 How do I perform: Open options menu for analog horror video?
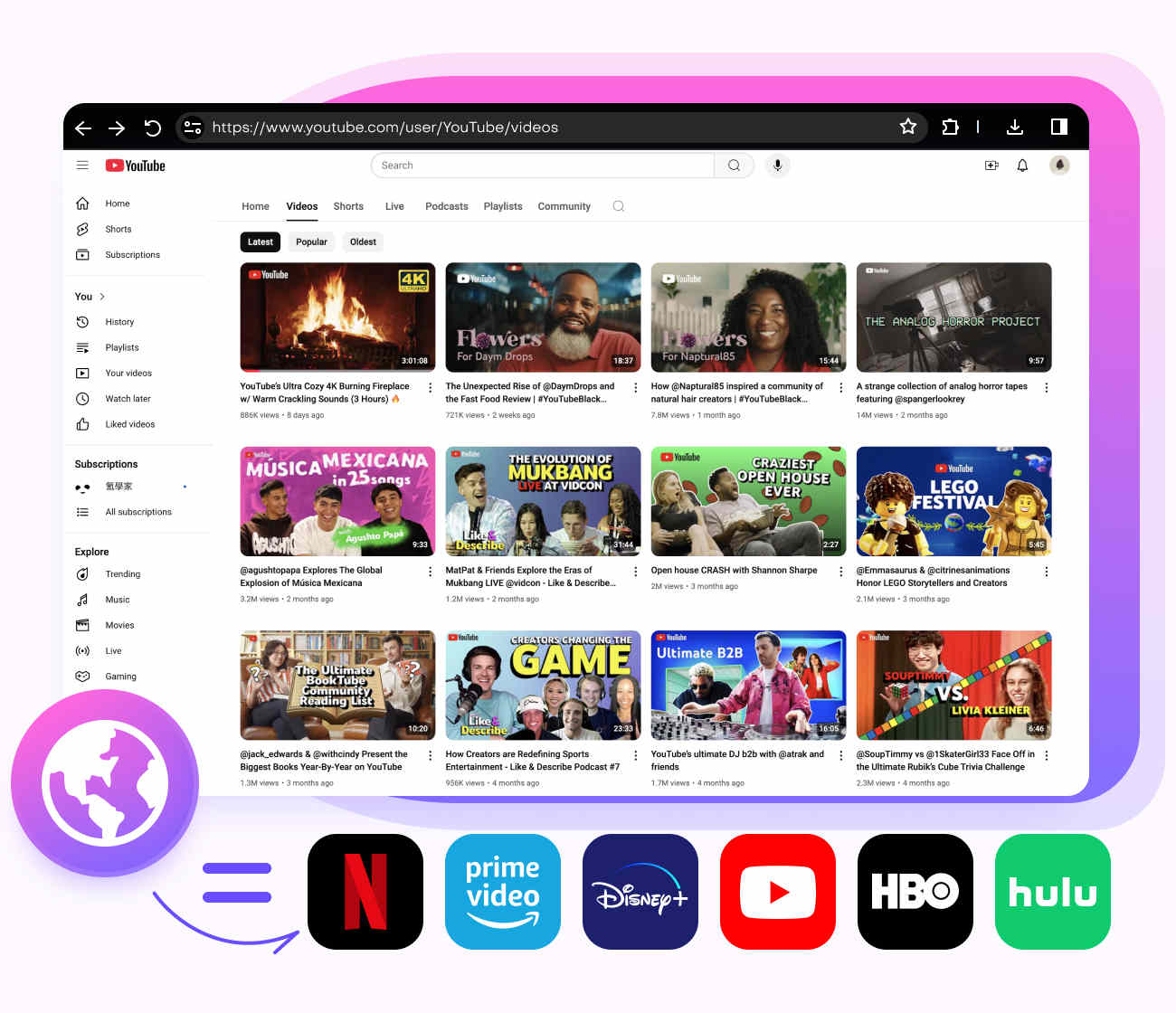point(1047,388)
